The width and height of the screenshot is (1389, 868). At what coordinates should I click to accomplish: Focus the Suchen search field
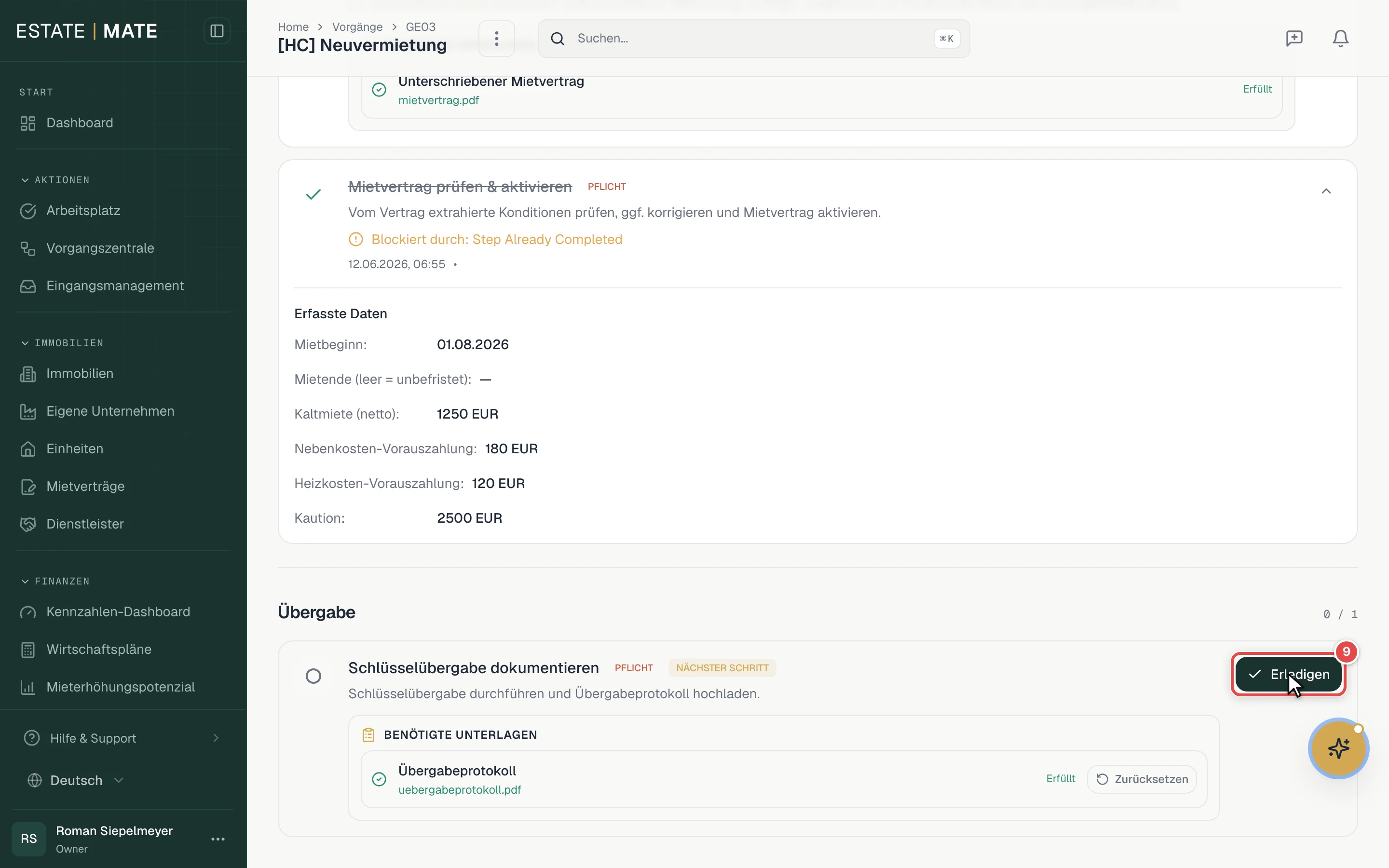point(754,39)
